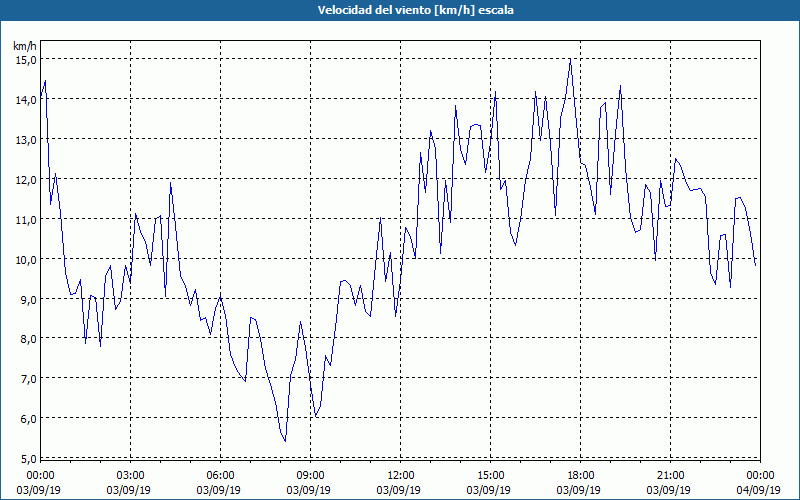The width and height of the screenshot is (800, 500).
Task: Select the 'km/h' unit label on the axis
Action: coord(24,46)
